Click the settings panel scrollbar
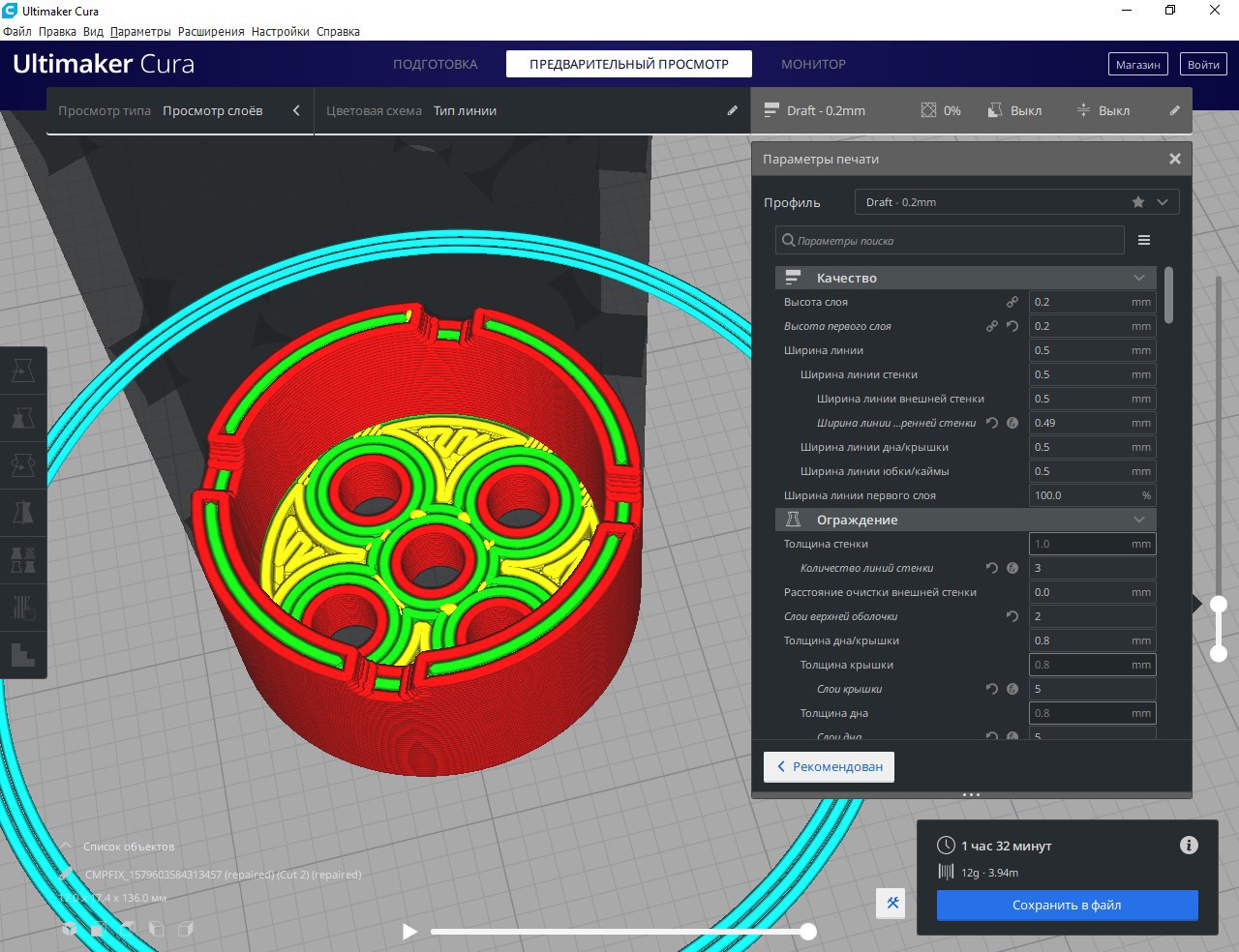Image resolution: width=1239 pixels, height=952 pixels. (x=1169, y=295)
